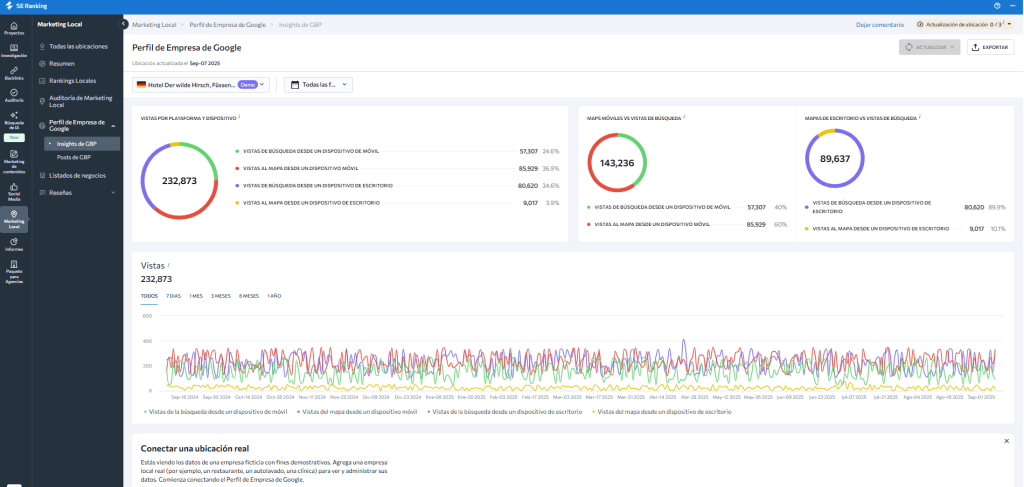Select Marketing Local in the left rail

pos(14,219)
